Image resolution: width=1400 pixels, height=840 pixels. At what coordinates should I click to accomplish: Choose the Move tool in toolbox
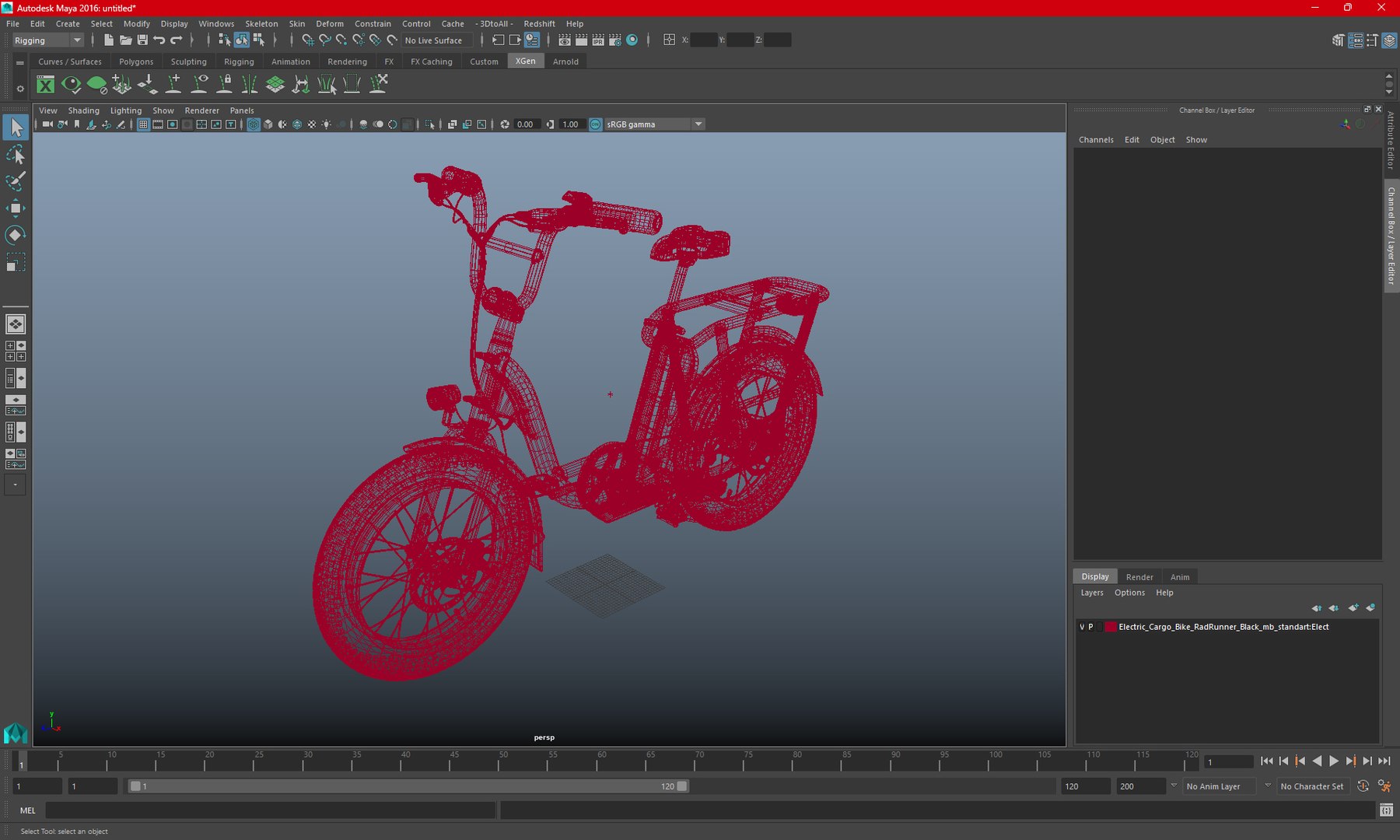tap(16, 208)
